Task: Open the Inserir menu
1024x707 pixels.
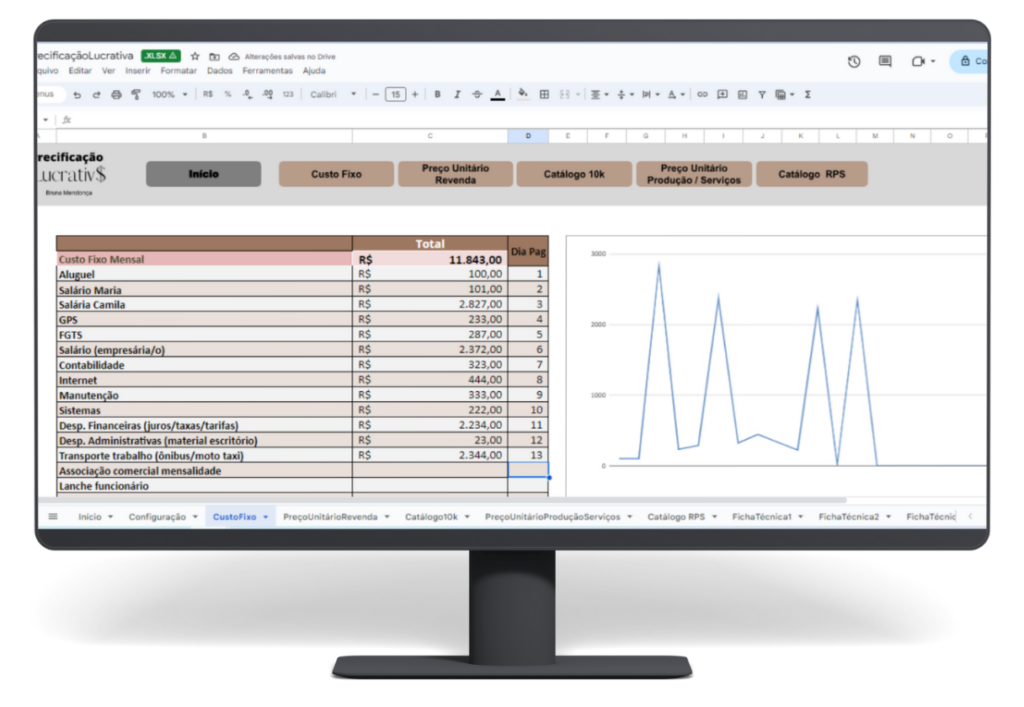Action: coord(138,71)
